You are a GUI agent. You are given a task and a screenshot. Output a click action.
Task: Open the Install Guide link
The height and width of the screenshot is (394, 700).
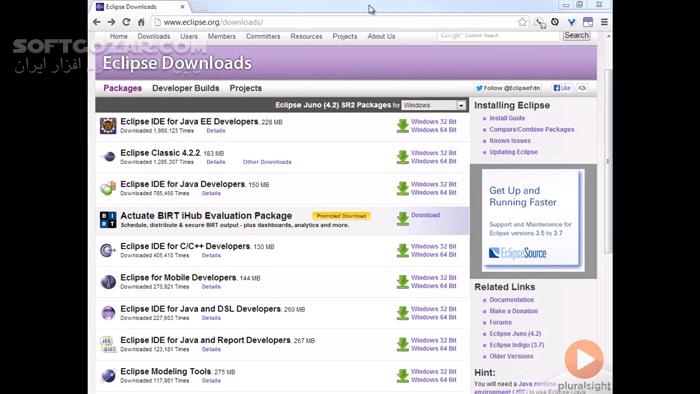coord(507,118)
